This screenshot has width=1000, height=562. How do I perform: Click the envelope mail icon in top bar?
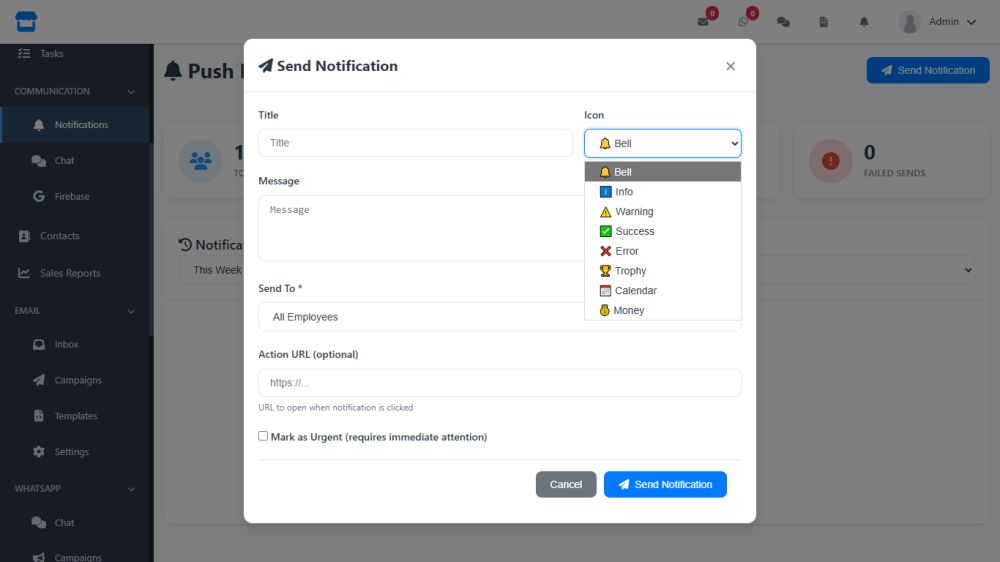pos(703,22)
